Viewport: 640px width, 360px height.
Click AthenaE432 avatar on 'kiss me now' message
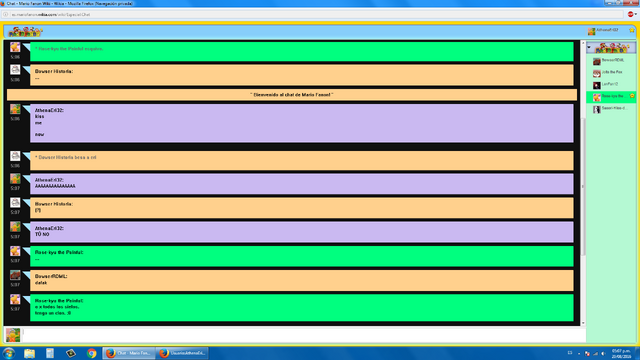point(15,109)
